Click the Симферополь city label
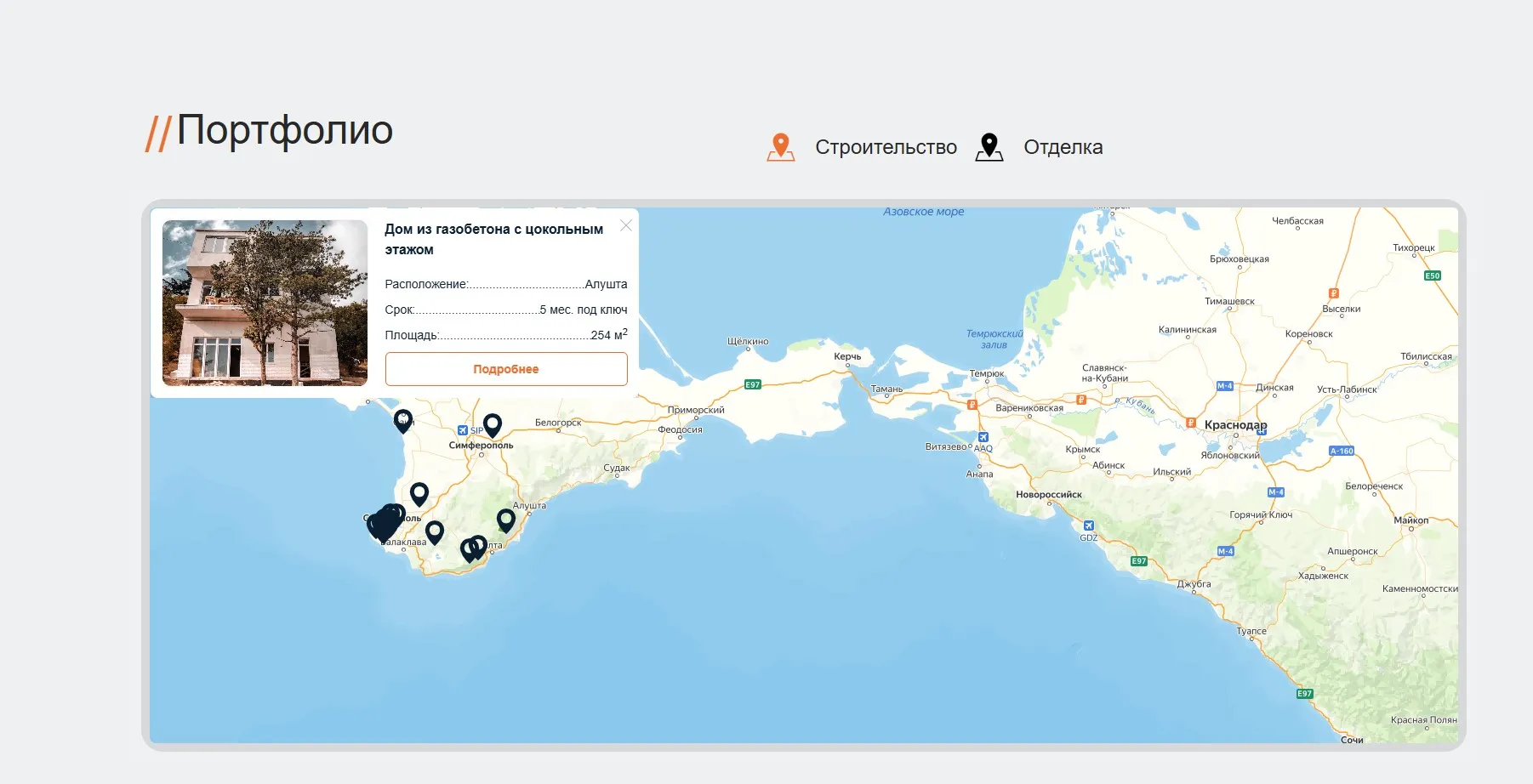 coord(481,445)
